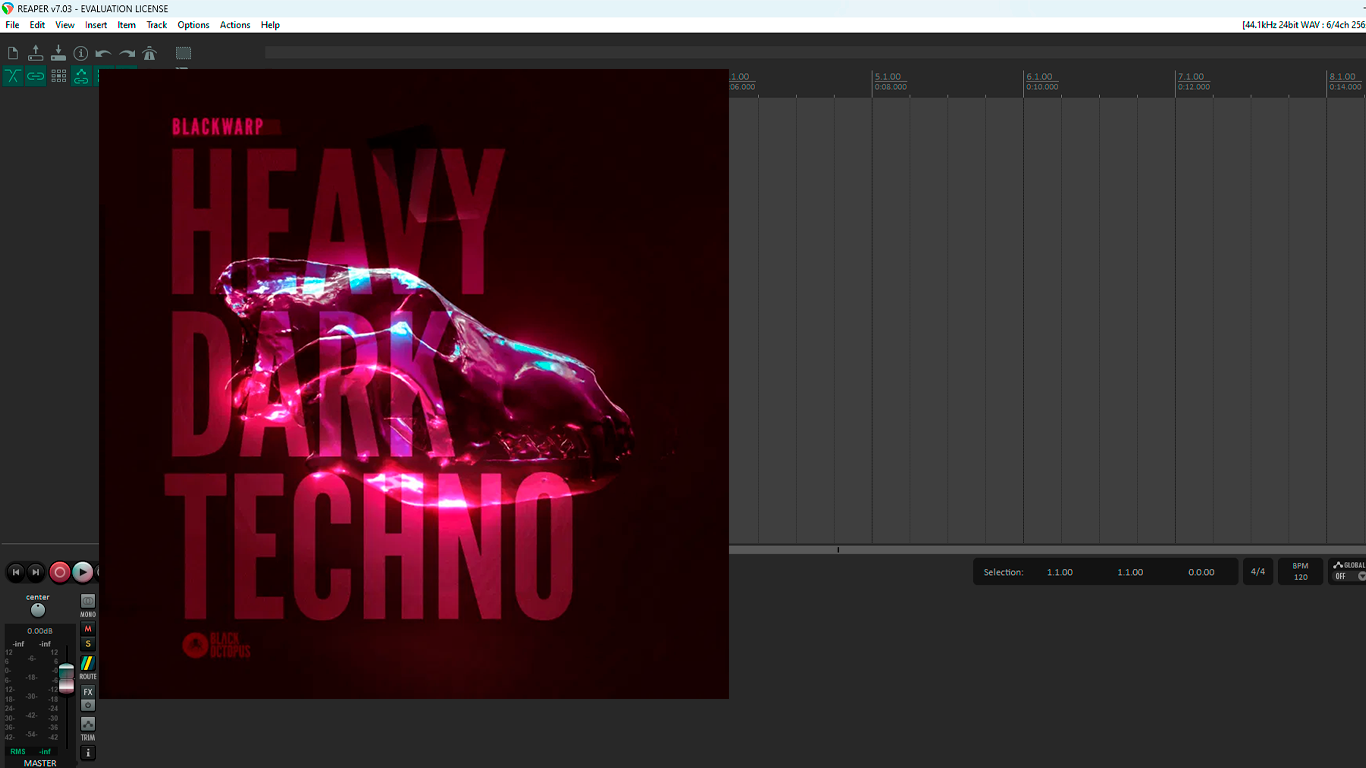Open project settings info icon in toolbar
This screenshot has width=1366, height=768.
pos(81,53)
